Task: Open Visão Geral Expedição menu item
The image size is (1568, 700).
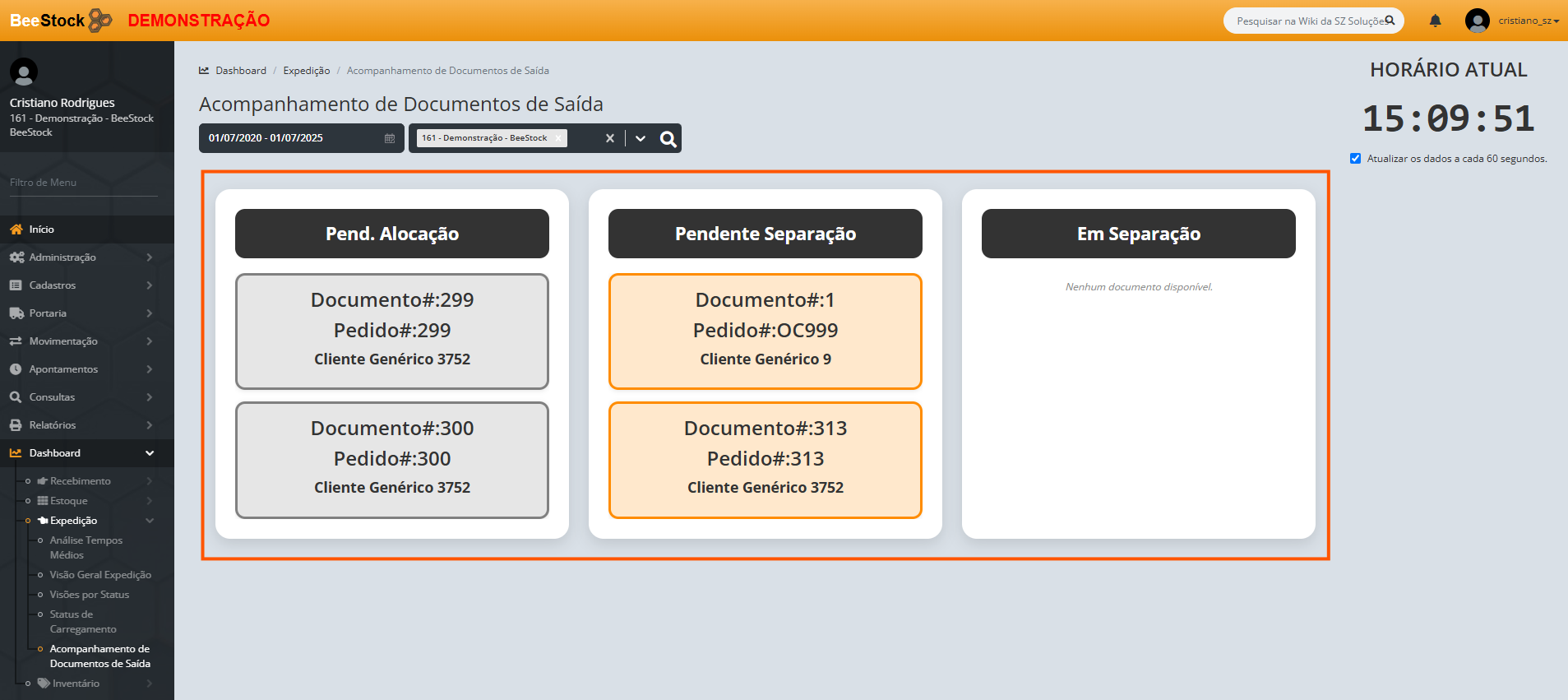Action: pos(100,575)
